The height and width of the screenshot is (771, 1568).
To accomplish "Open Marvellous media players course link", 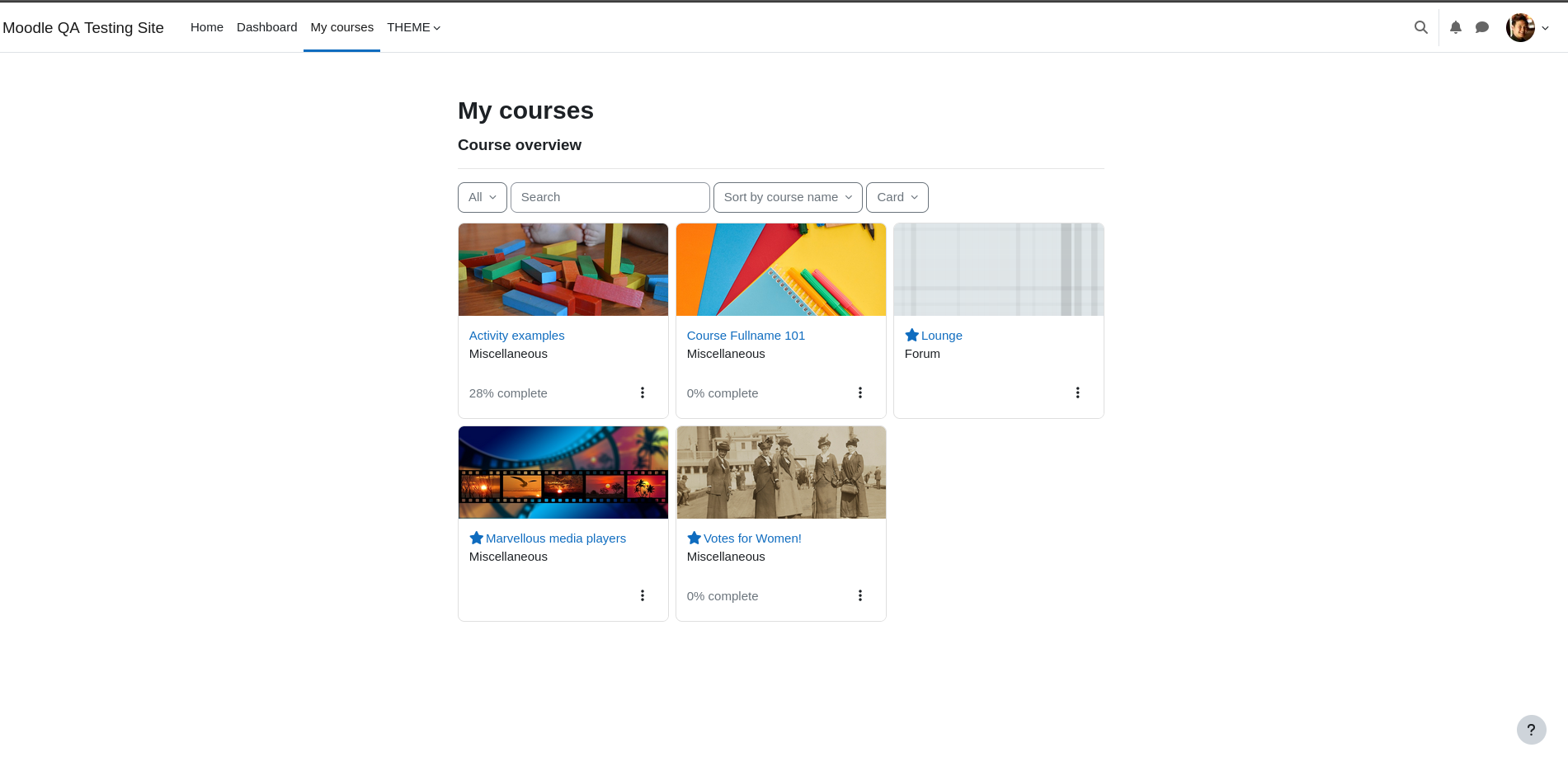I will point(556,538).
